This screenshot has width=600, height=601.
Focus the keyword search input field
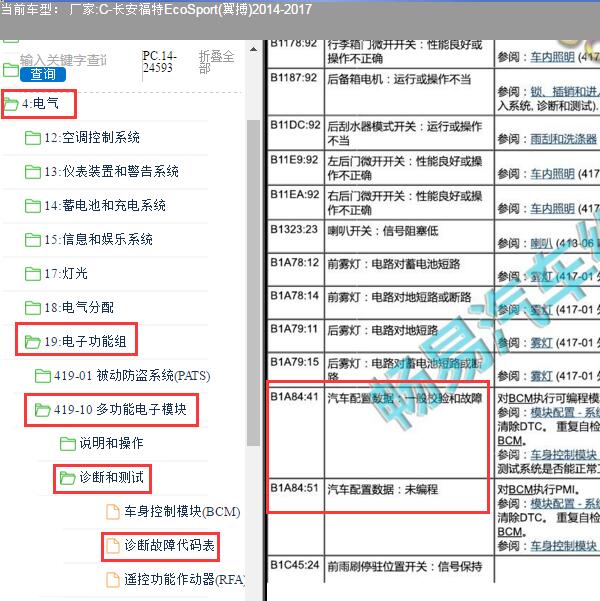coord(64,60)
